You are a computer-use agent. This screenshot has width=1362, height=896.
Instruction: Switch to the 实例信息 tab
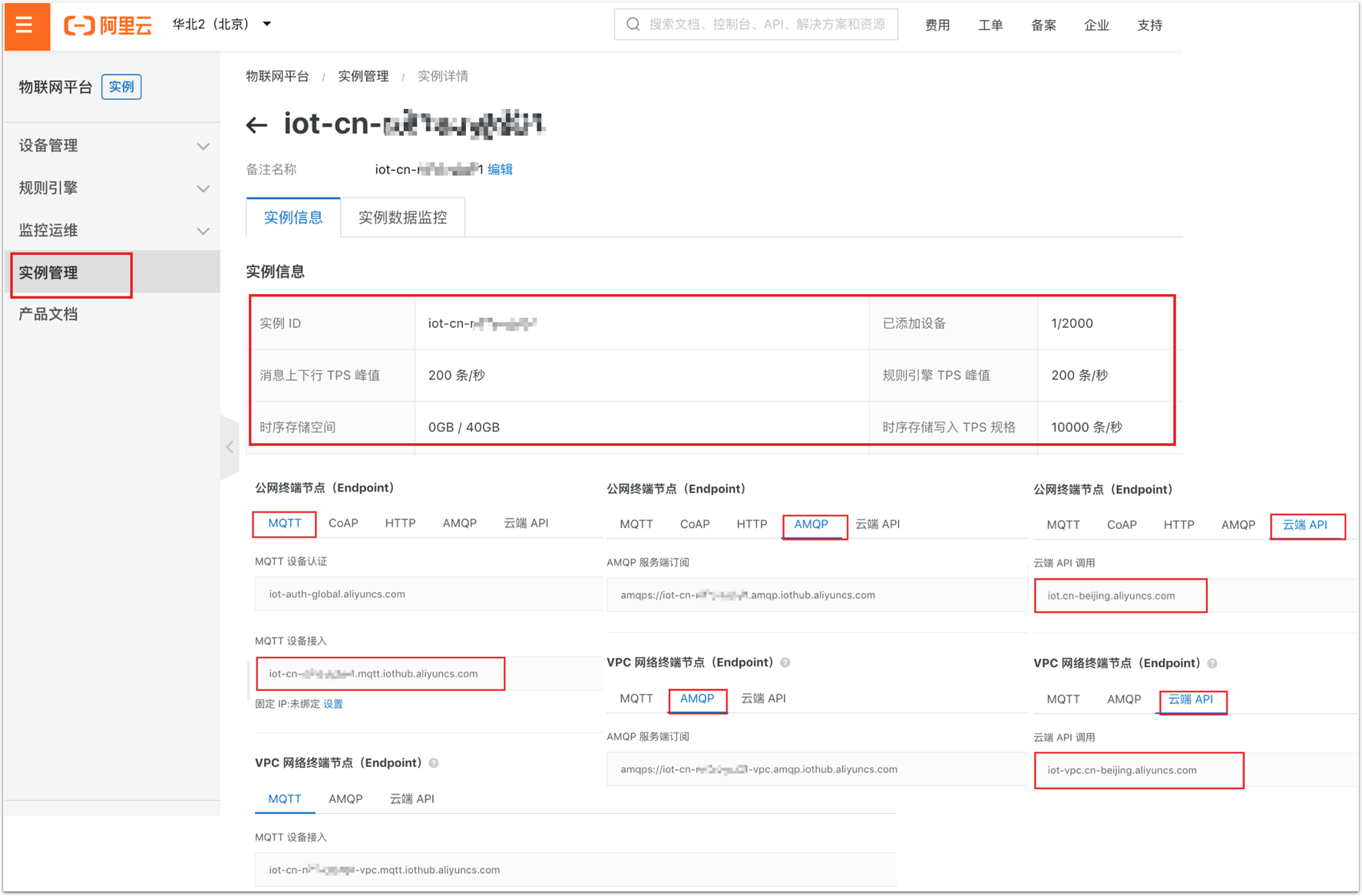point(293,217)
